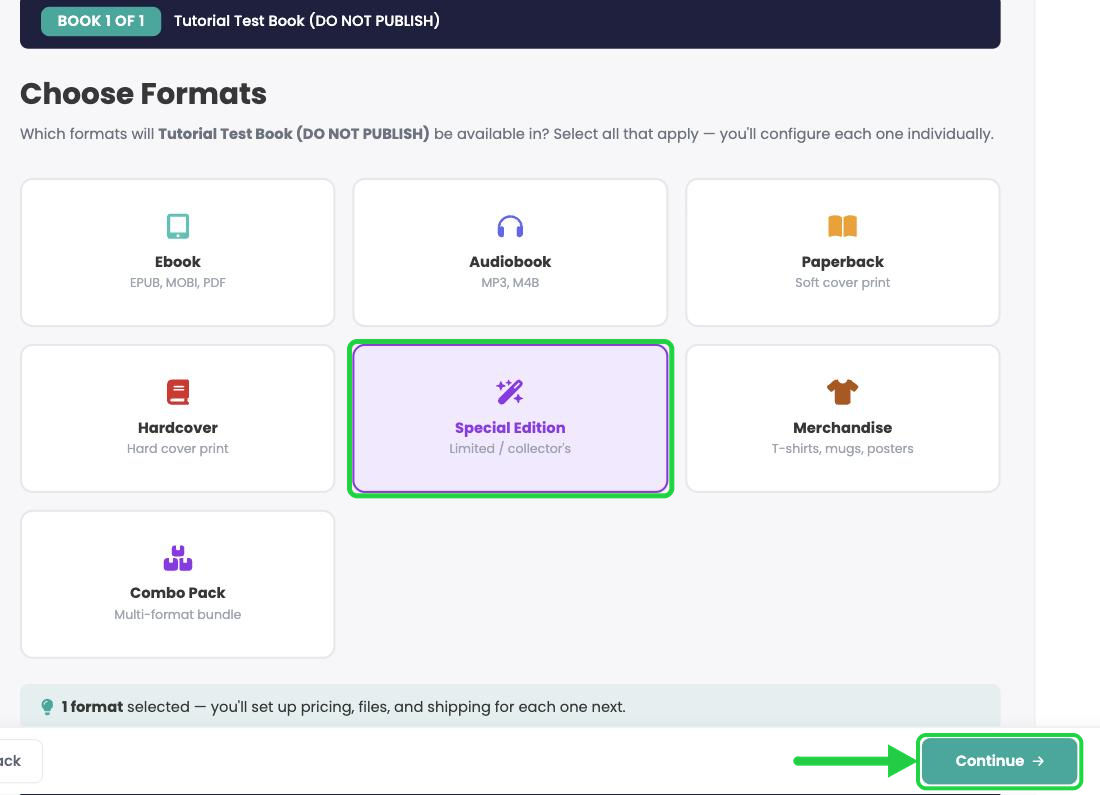The width and height of the screenshot is (1100, 795).
Task: Click the lightbulb tip icon
Action: point(47,707)
